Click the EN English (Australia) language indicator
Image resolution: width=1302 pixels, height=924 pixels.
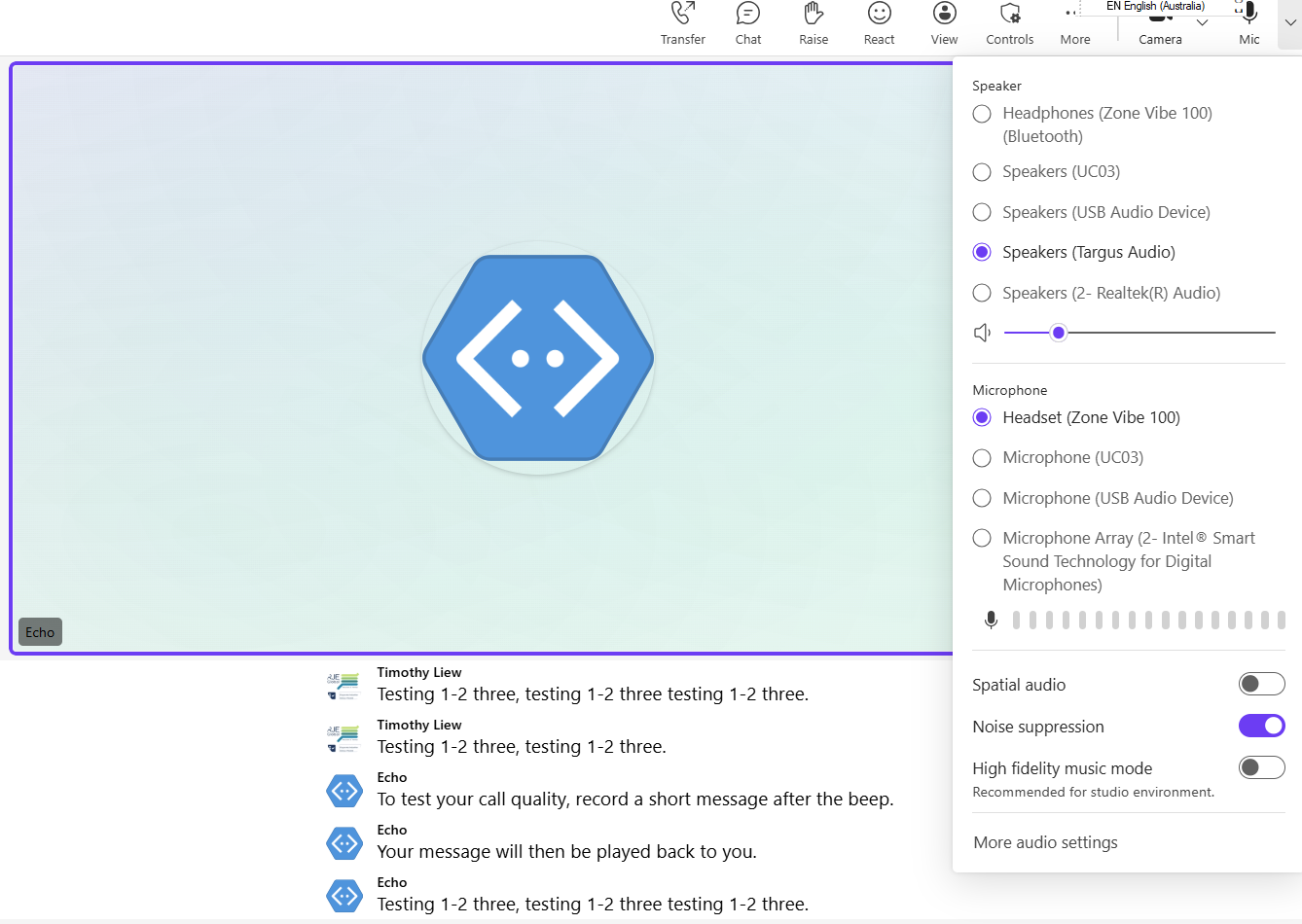click(x=1155, y=6)
